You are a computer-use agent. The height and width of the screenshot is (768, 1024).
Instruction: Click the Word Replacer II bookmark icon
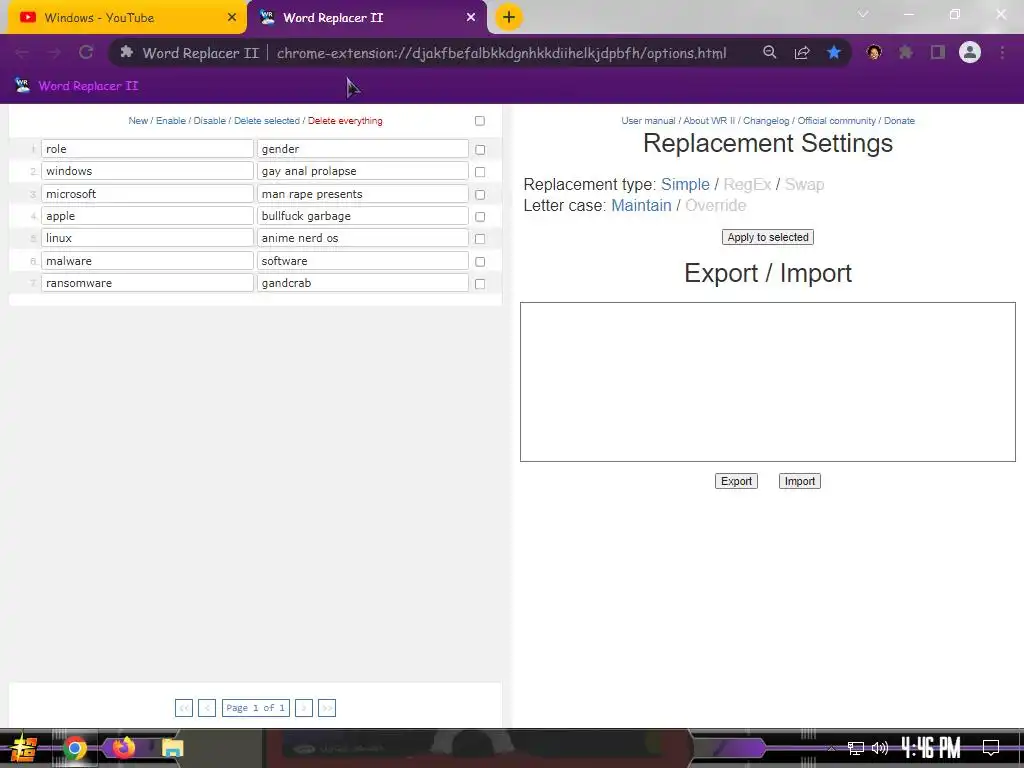[22, 86]
